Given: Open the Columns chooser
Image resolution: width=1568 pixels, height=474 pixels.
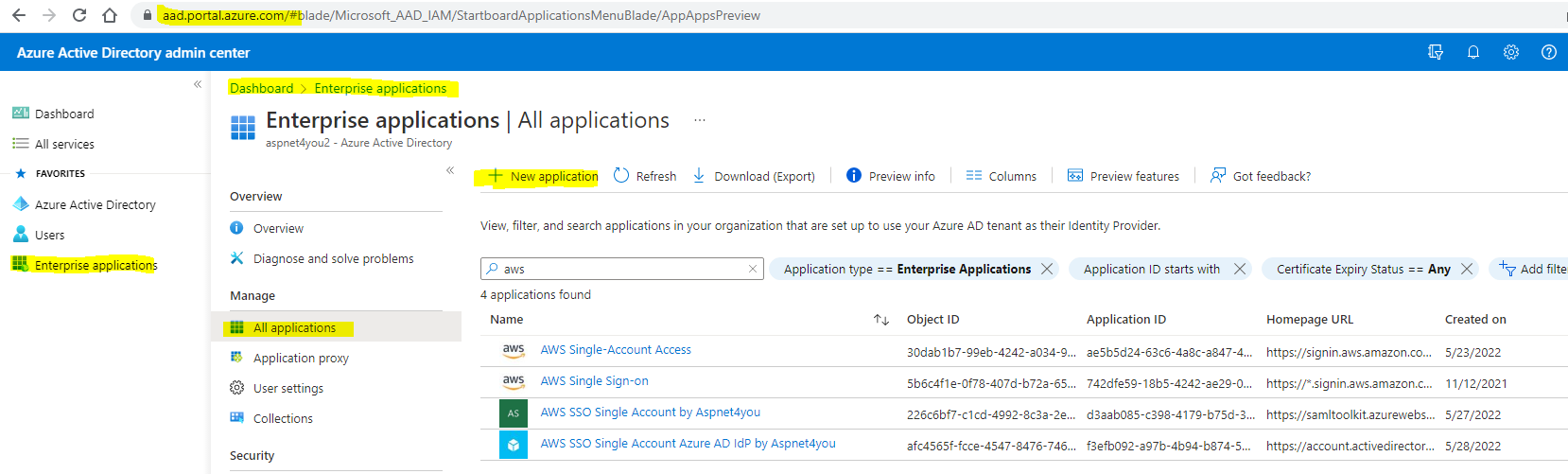Looking at the screenshot, I should 1002,176.
